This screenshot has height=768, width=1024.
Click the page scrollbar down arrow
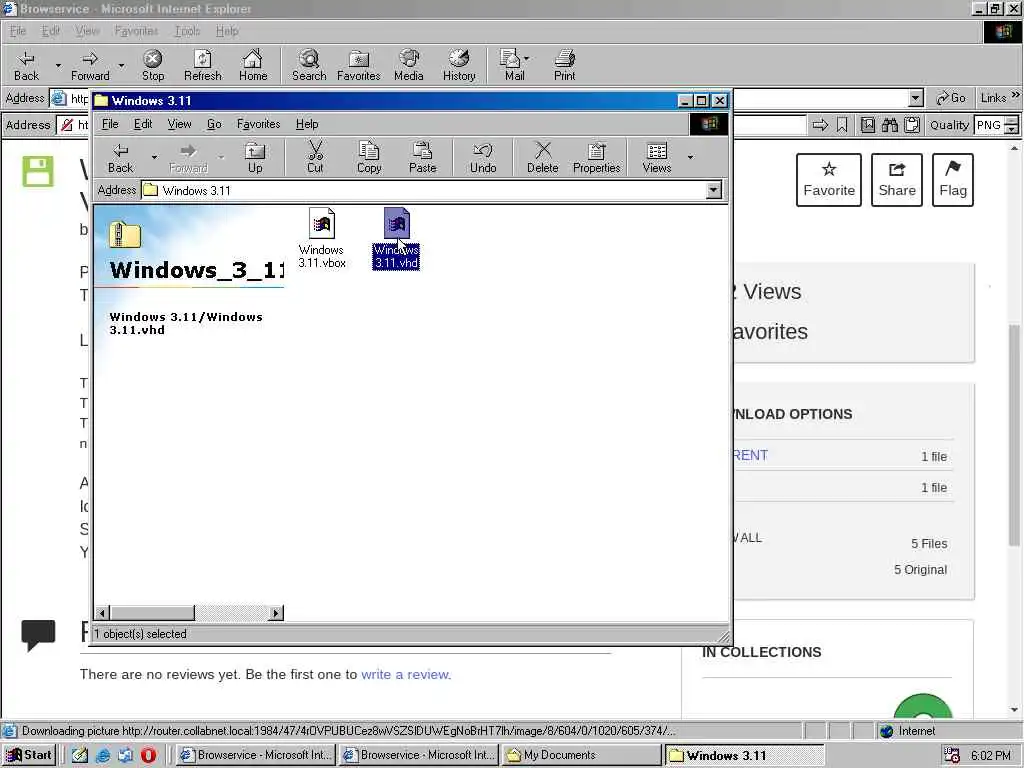point(1014,709)
